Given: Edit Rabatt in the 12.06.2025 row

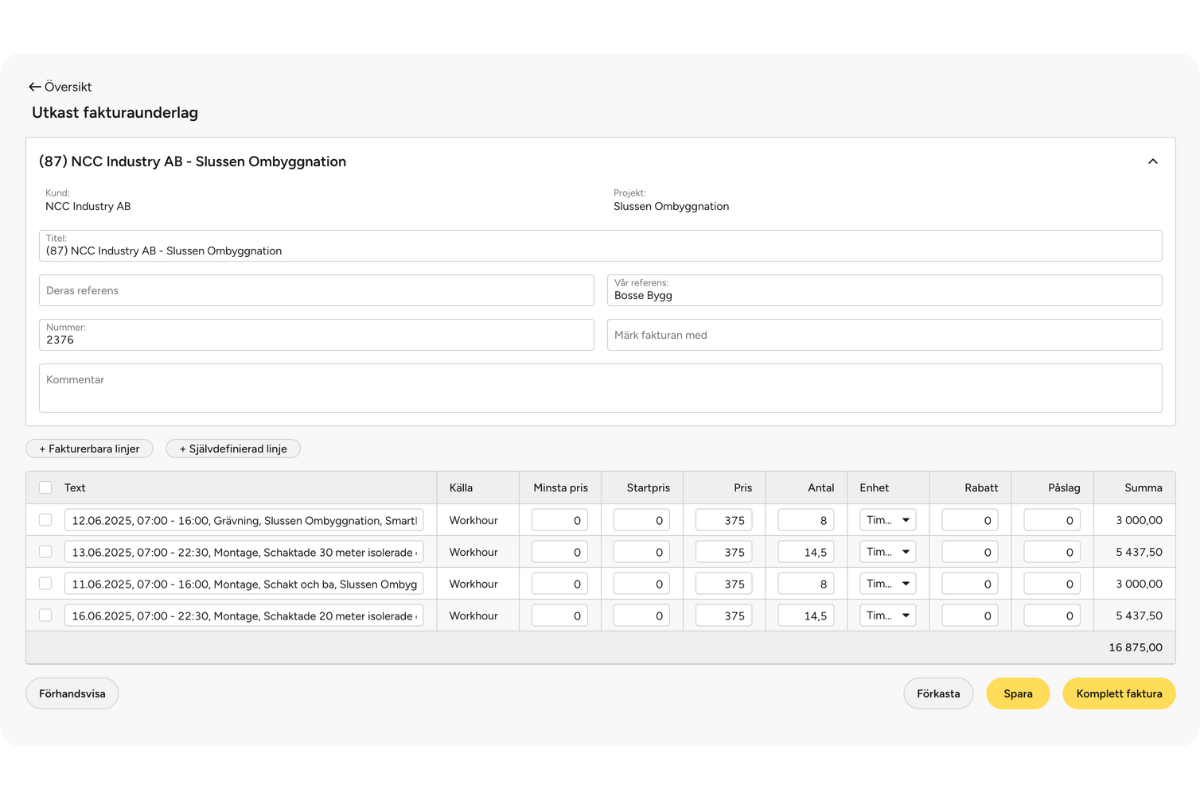Looking at the screenshot, I should [x=970, y=520].
